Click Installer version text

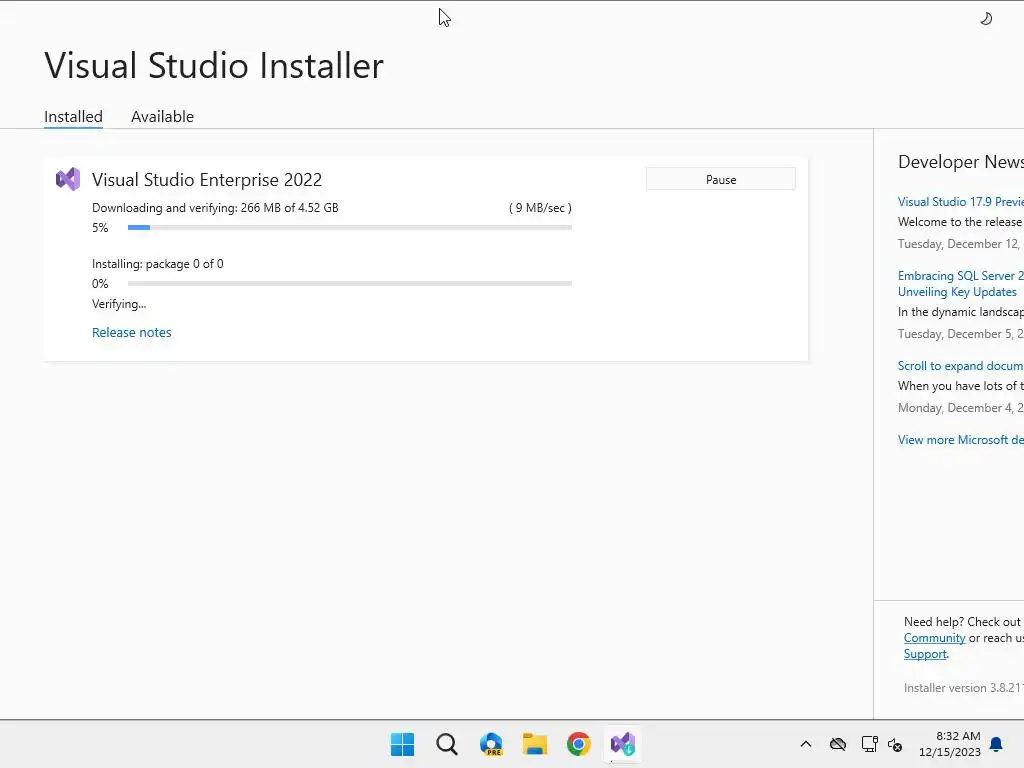point(964,688)
